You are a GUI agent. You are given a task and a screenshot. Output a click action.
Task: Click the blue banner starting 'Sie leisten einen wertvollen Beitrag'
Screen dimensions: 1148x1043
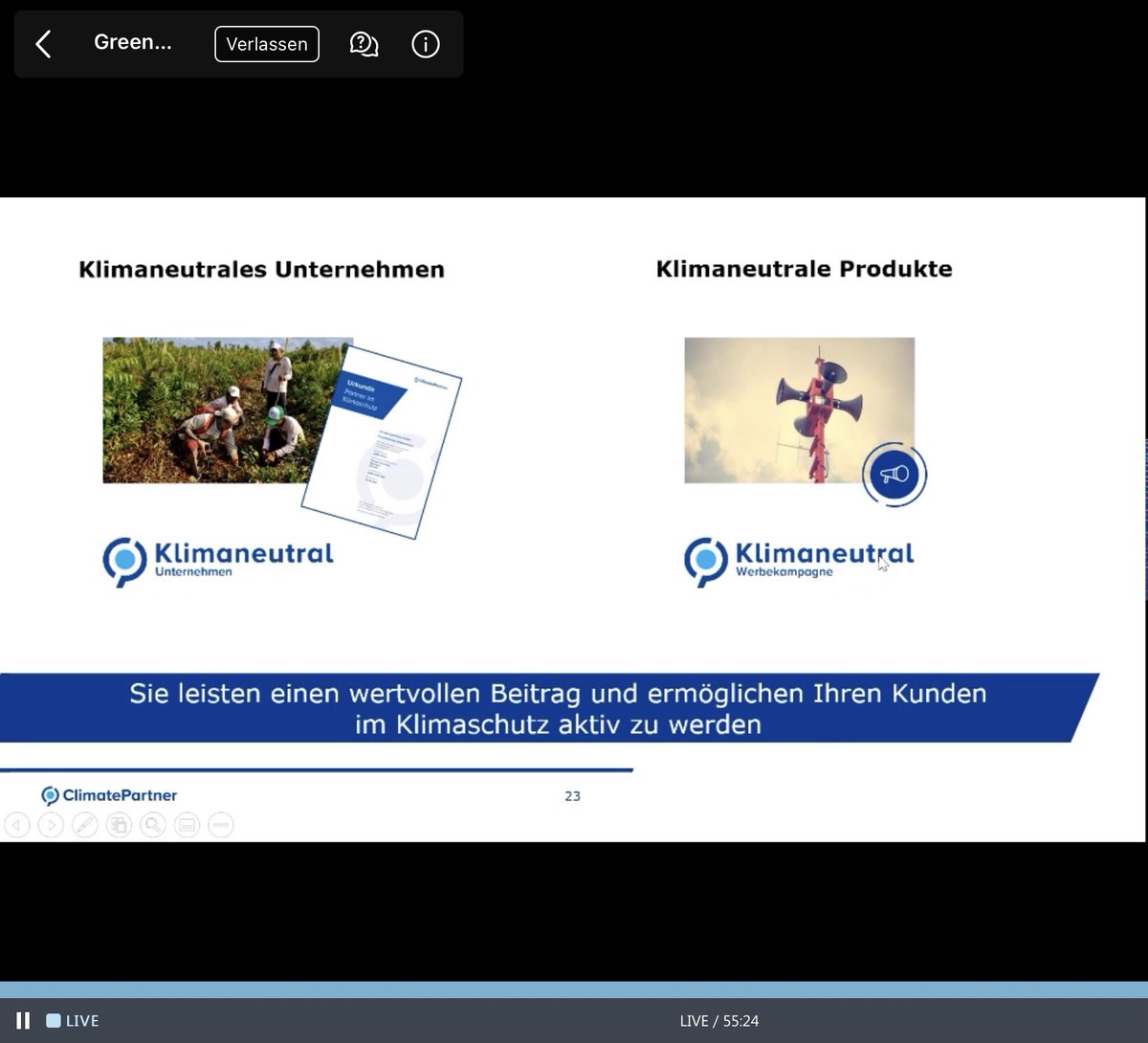[549, 708]
